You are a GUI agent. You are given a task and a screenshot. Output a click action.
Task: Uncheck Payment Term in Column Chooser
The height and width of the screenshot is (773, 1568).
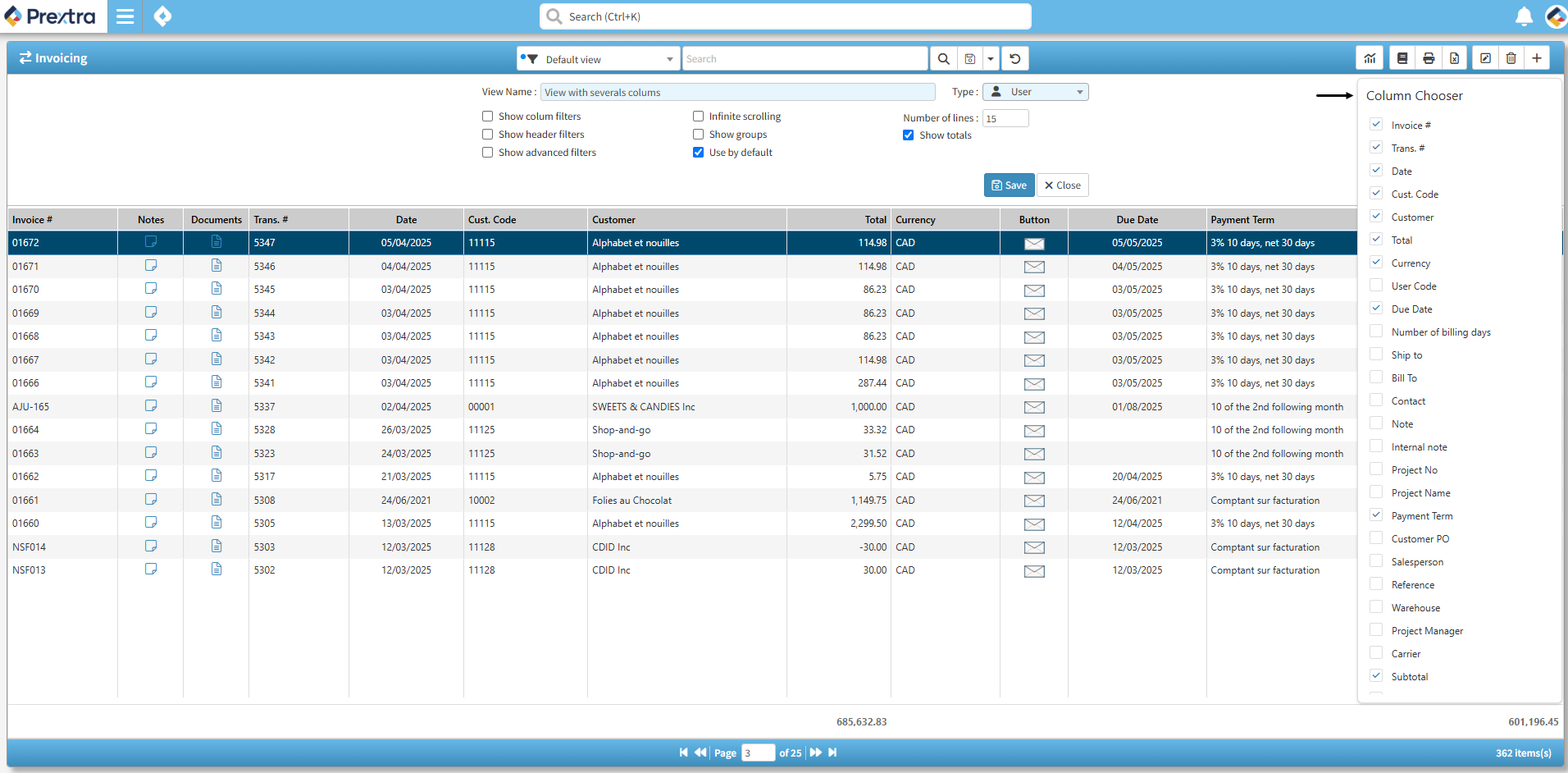point(1376,515)
